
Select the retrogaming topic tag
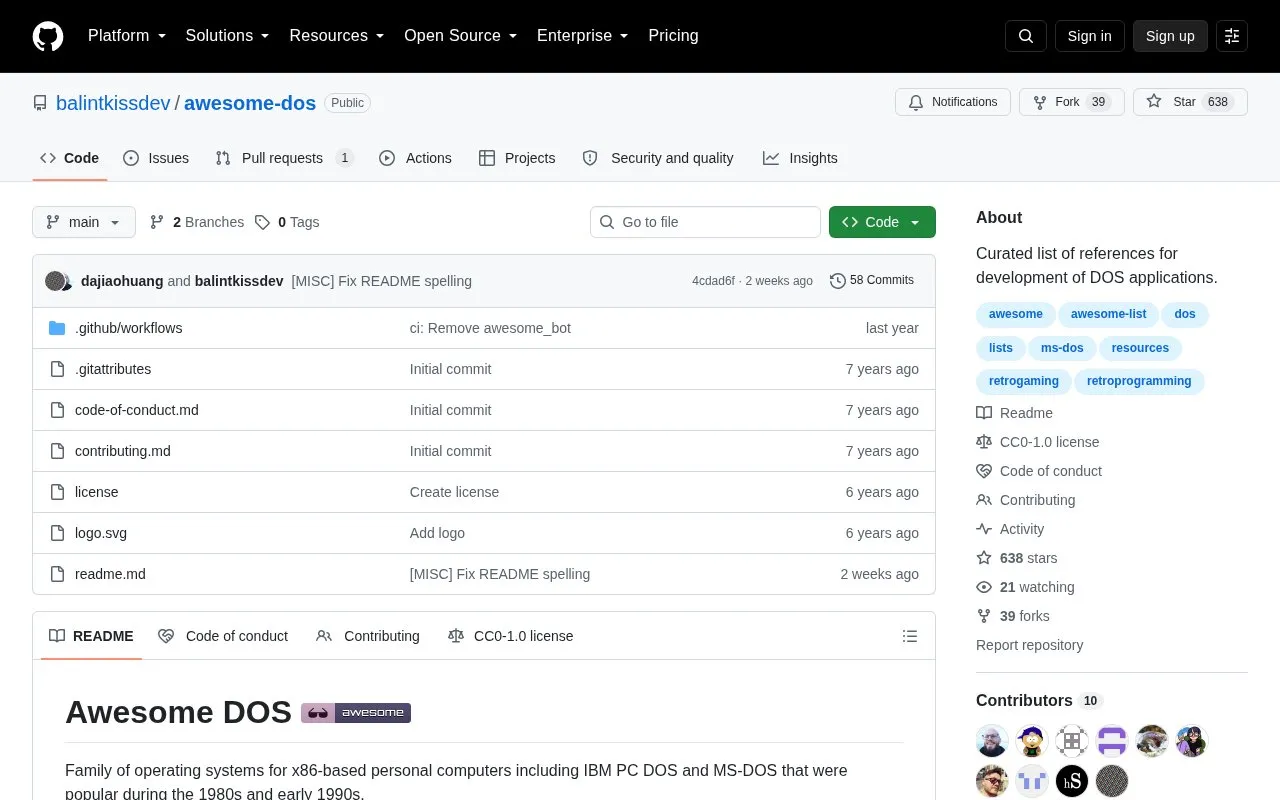[x=1024, y=381]
